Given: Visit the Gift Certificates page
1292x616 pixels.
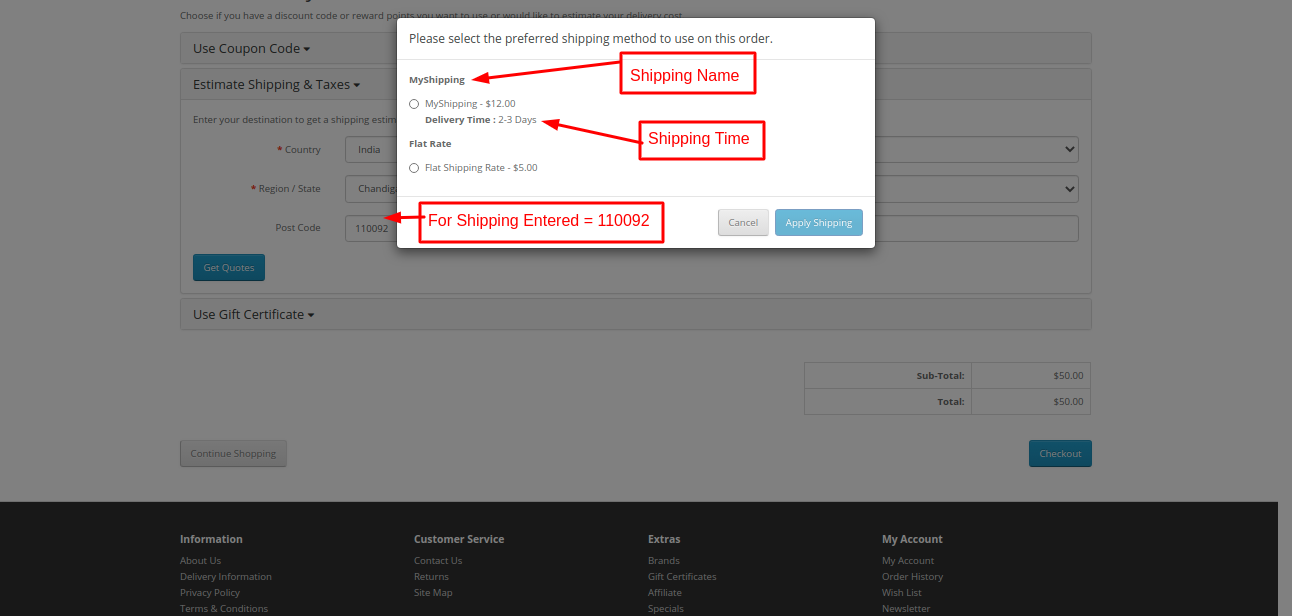Looking at the screenshot, I should click(682, 576).
